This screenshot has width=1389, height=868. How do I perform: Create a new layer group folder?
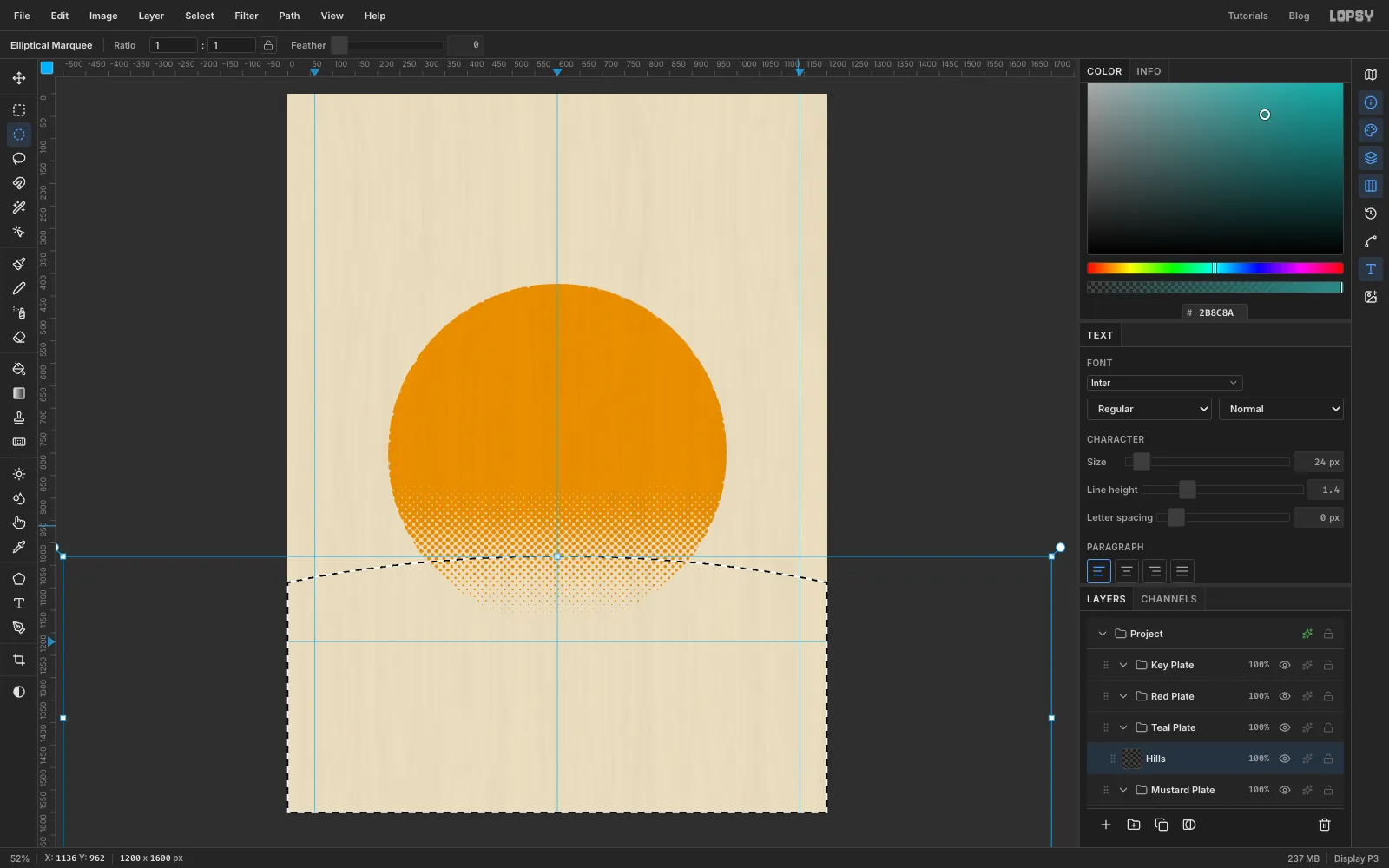1134,825
